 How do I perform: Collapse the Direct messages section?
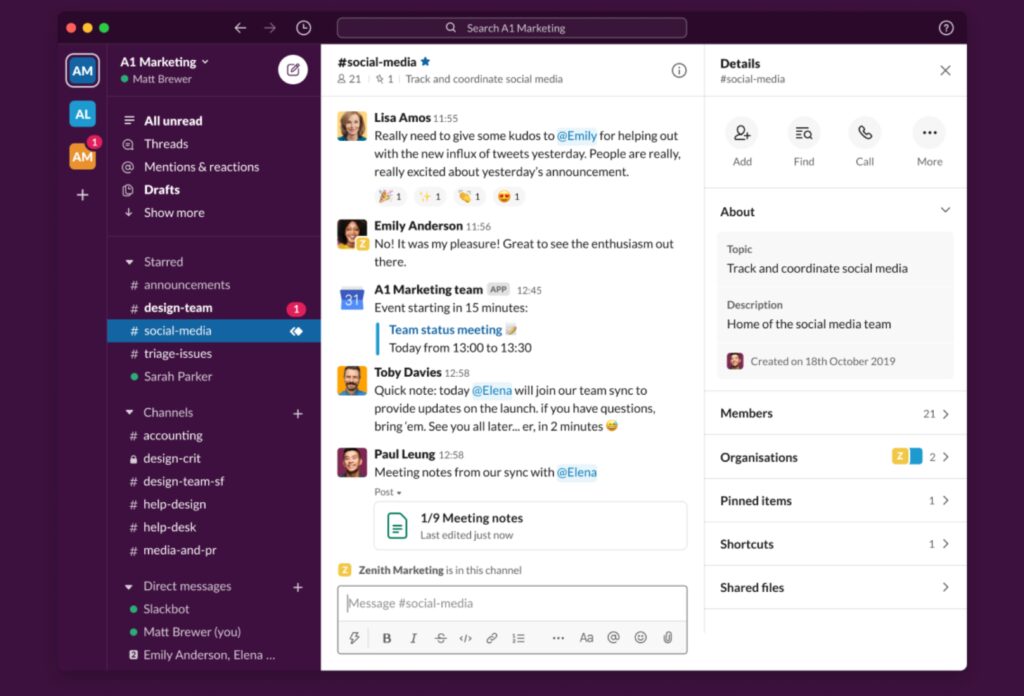point(129,586)
